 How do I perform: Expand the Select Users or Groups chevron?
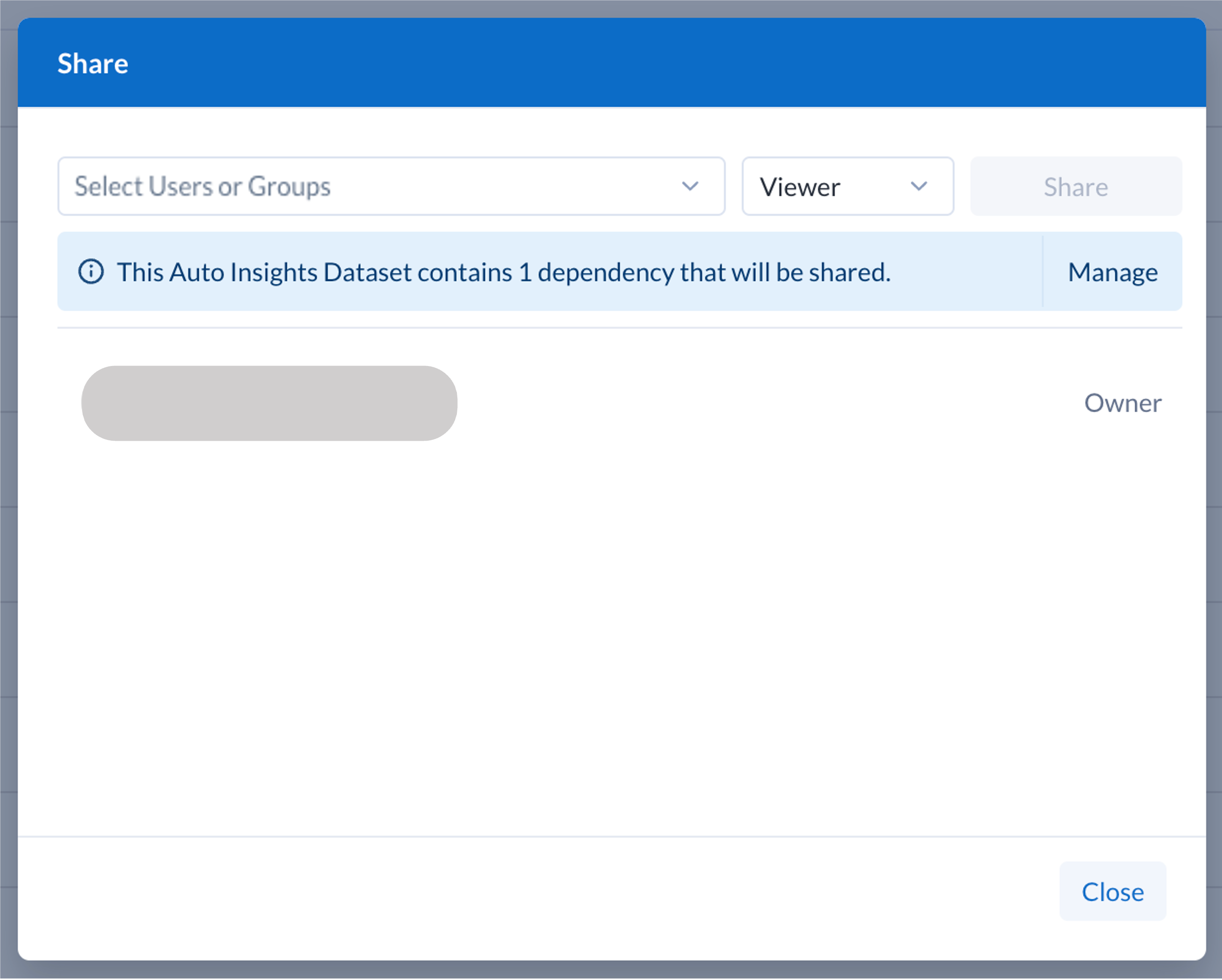690,186
